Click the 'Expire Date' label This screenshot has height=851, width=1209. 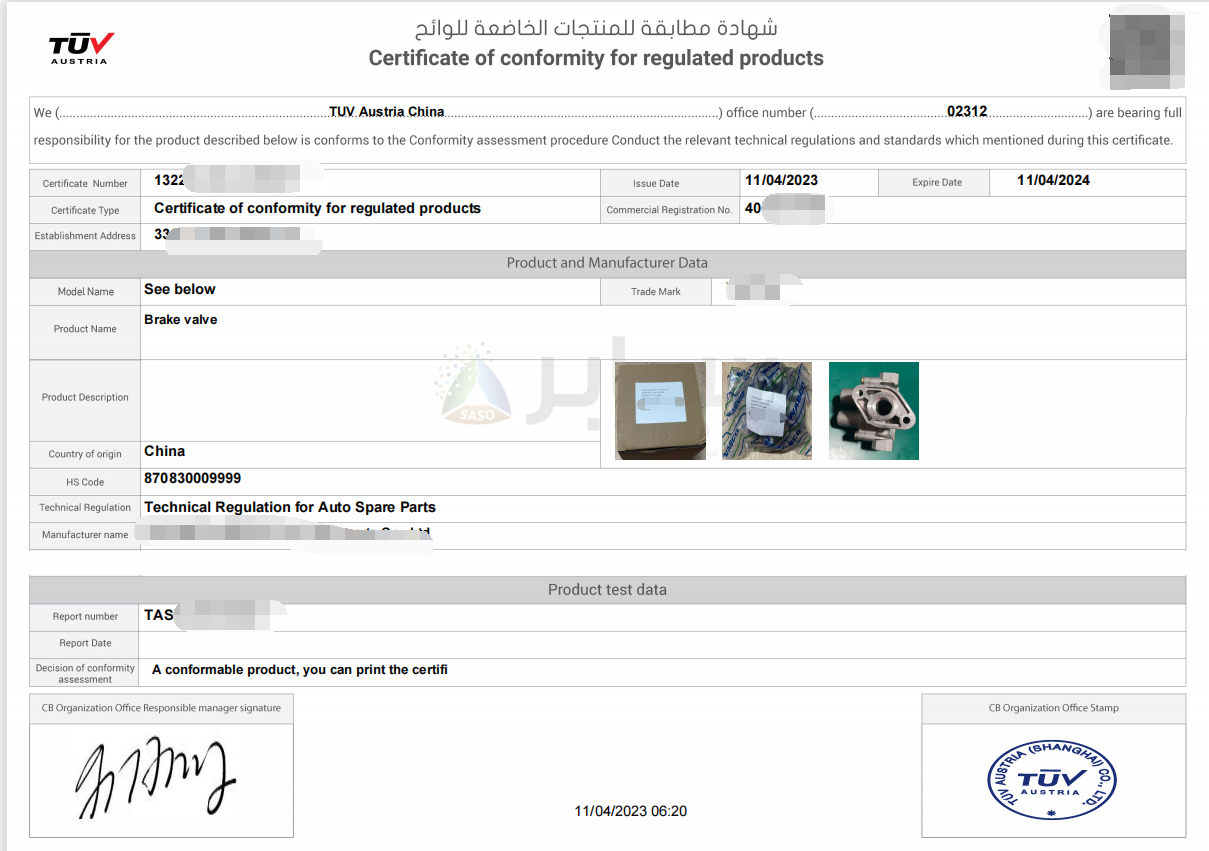(x=937, y=182)
